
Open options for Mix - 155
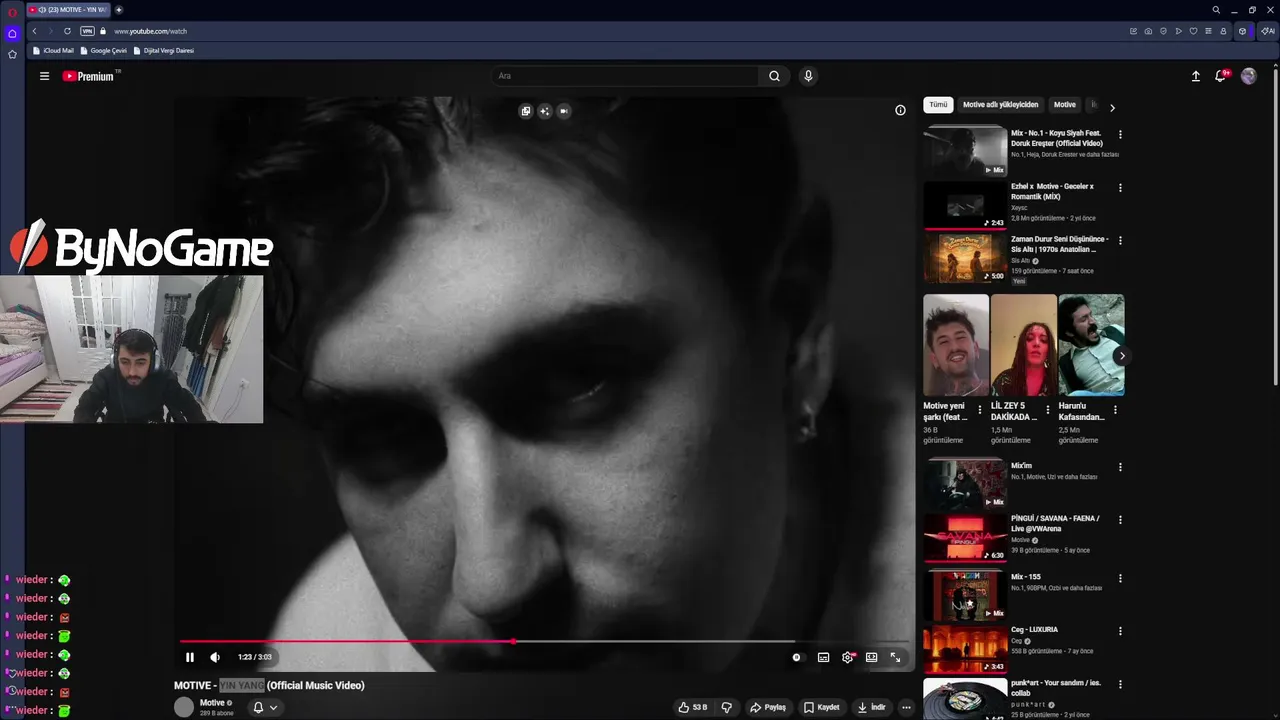pos(1120,578)
